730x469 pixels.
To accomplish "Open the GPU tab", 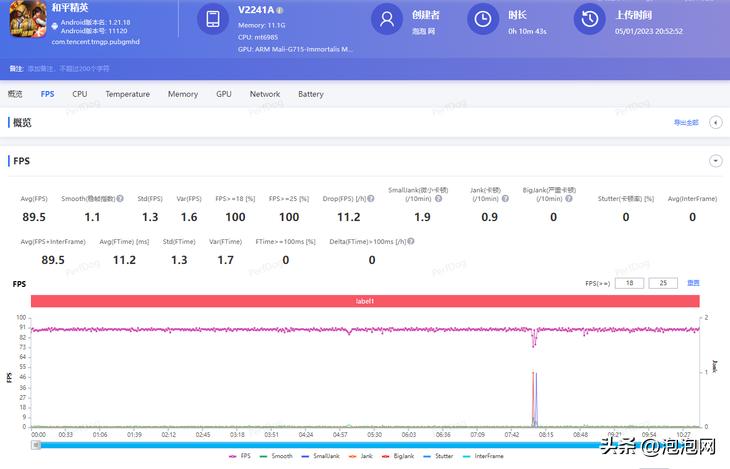I will click(223, 94).
